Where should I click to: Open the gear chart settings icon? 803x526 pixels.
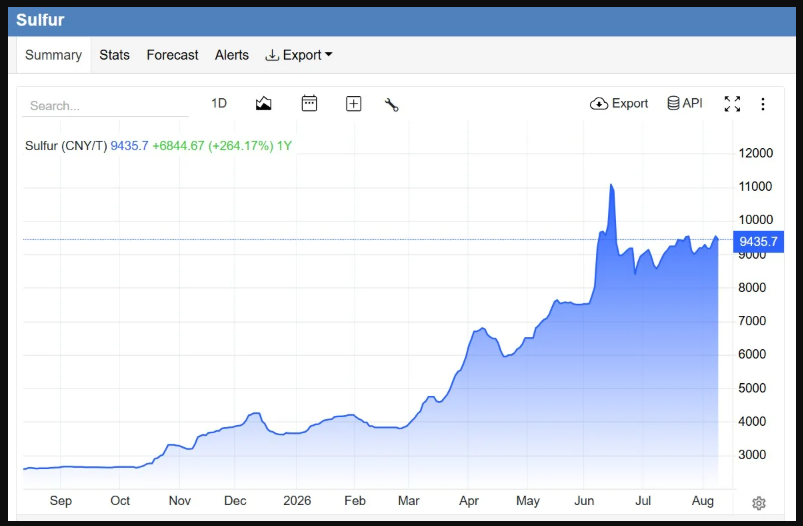tap(758, 502)
